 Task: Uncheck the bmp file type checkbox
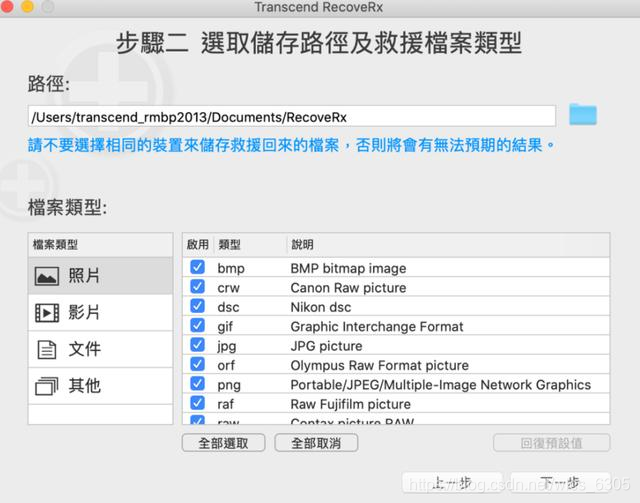[x=198, y=267]
